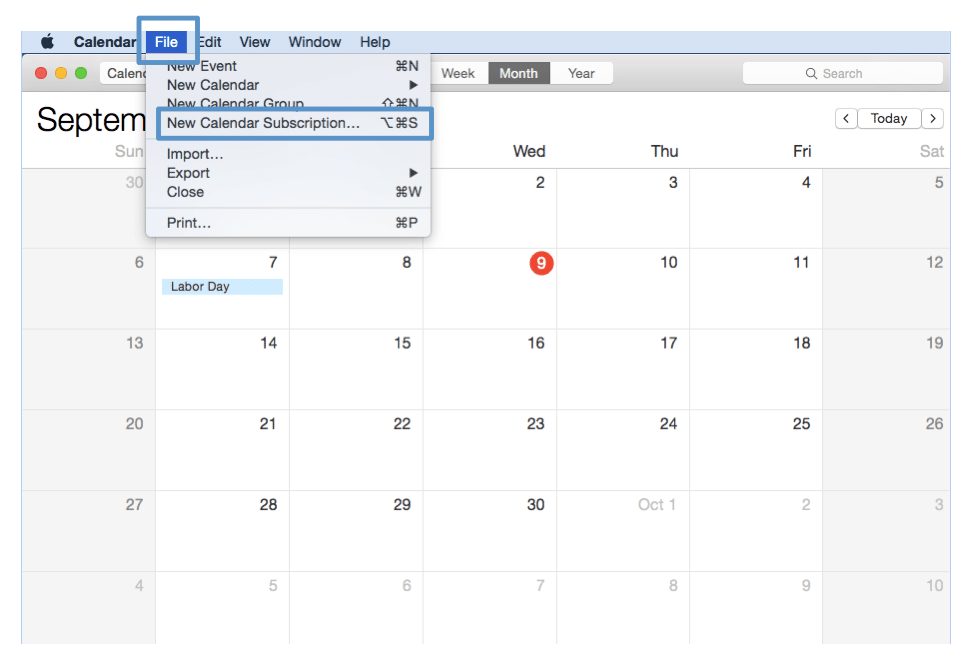The width and height of the screenshot is (957, 657).
Task: Click the Today button
Action: click(x=888, y=118)
